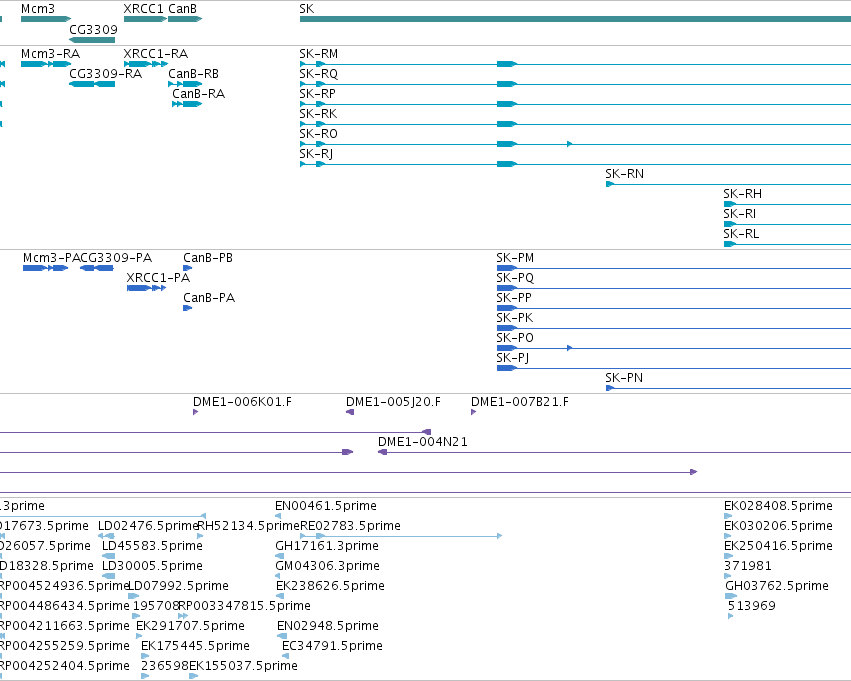
Task: Click the SK gene label
Action: click(307, 9)
